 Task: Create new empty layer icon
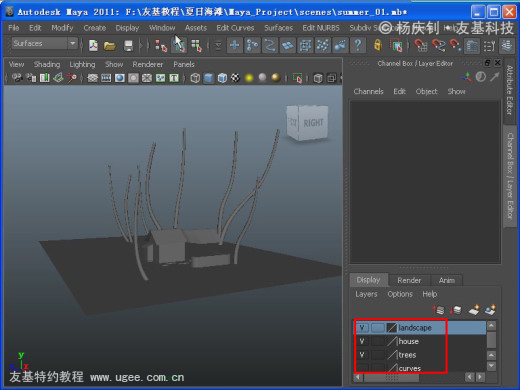tap(474, 310)
